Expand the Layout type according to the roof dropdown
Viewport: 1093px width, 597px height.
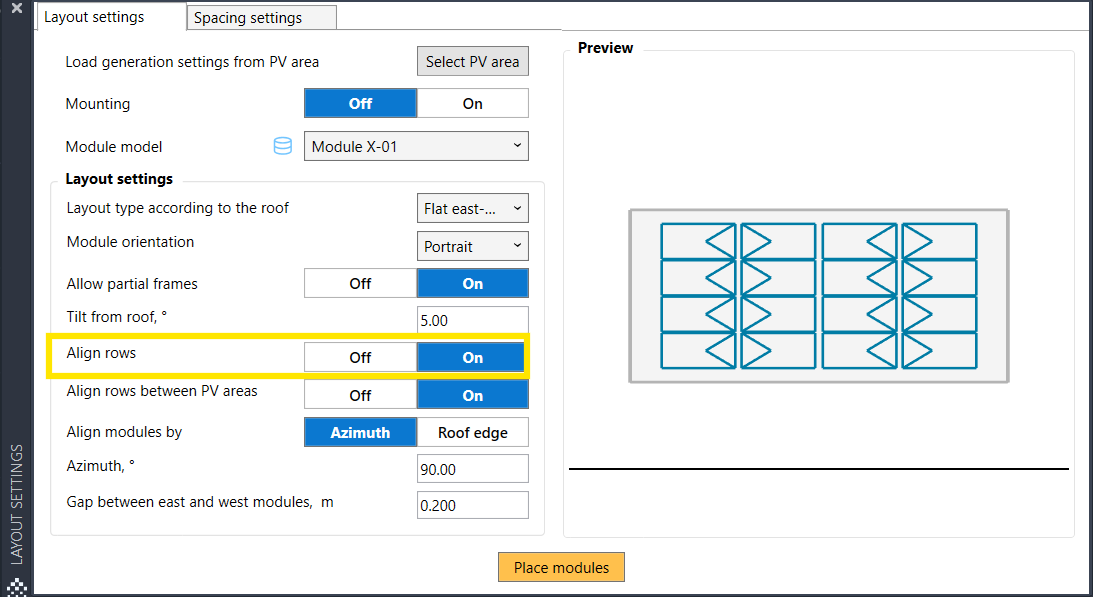pos(473,208)
